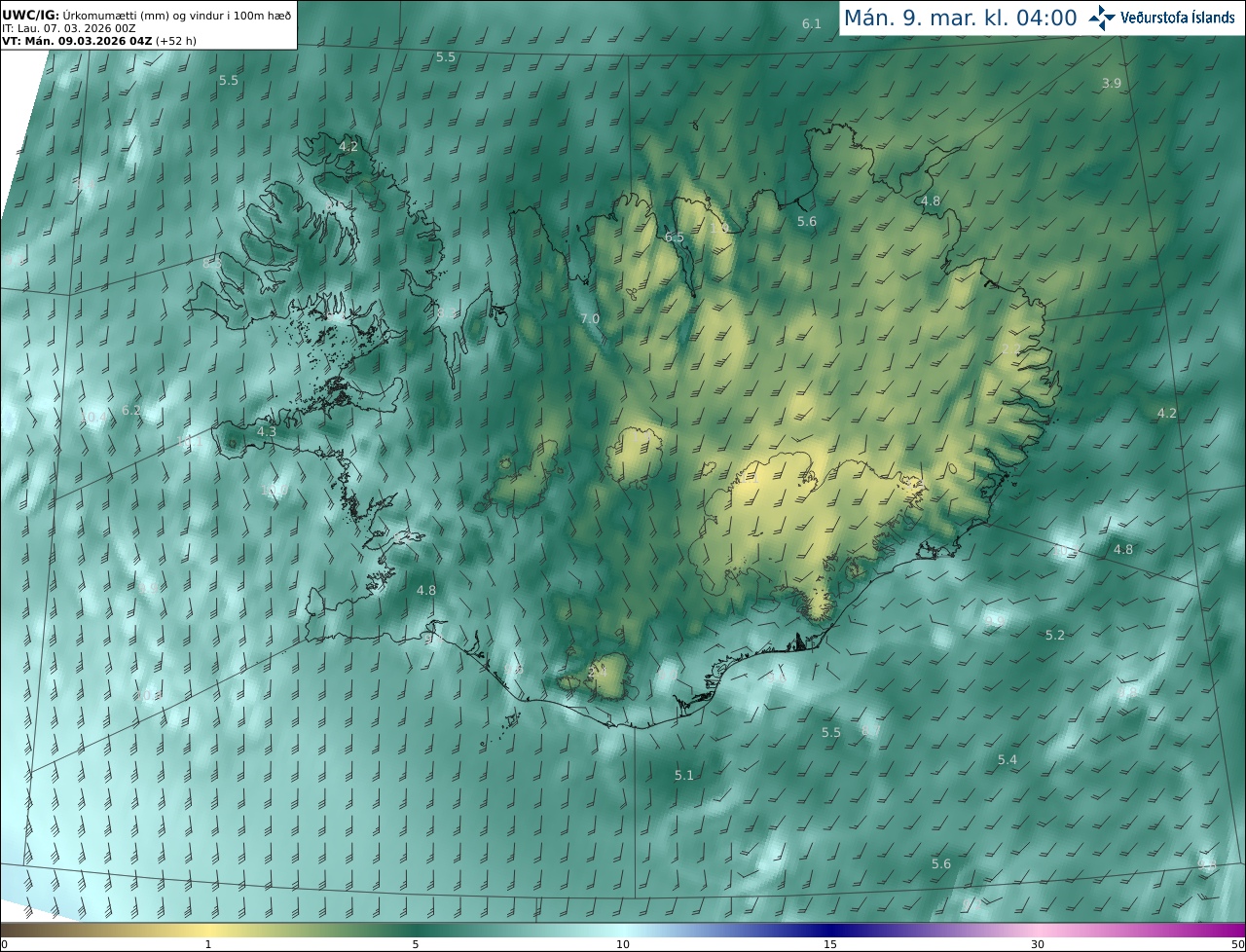Click the "10.4" value off the west coast
The image size is (1246, 952).
[95, 418]
